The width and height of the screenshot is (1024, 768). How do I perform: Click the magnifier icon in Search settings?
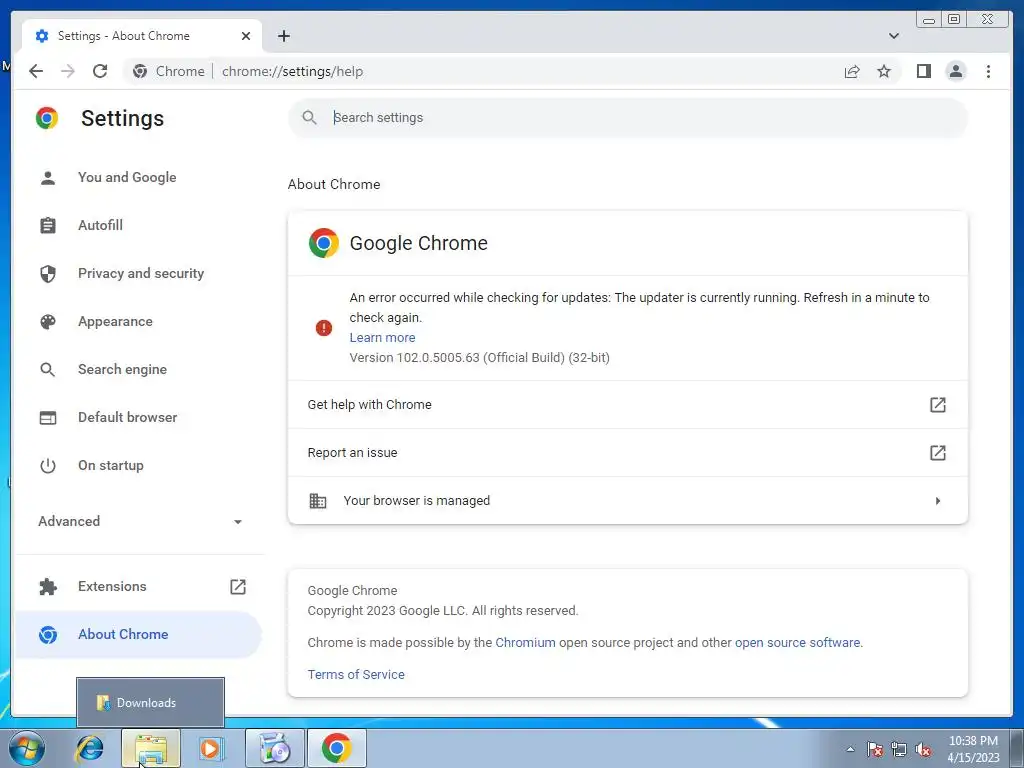click(x=310, y=118)
